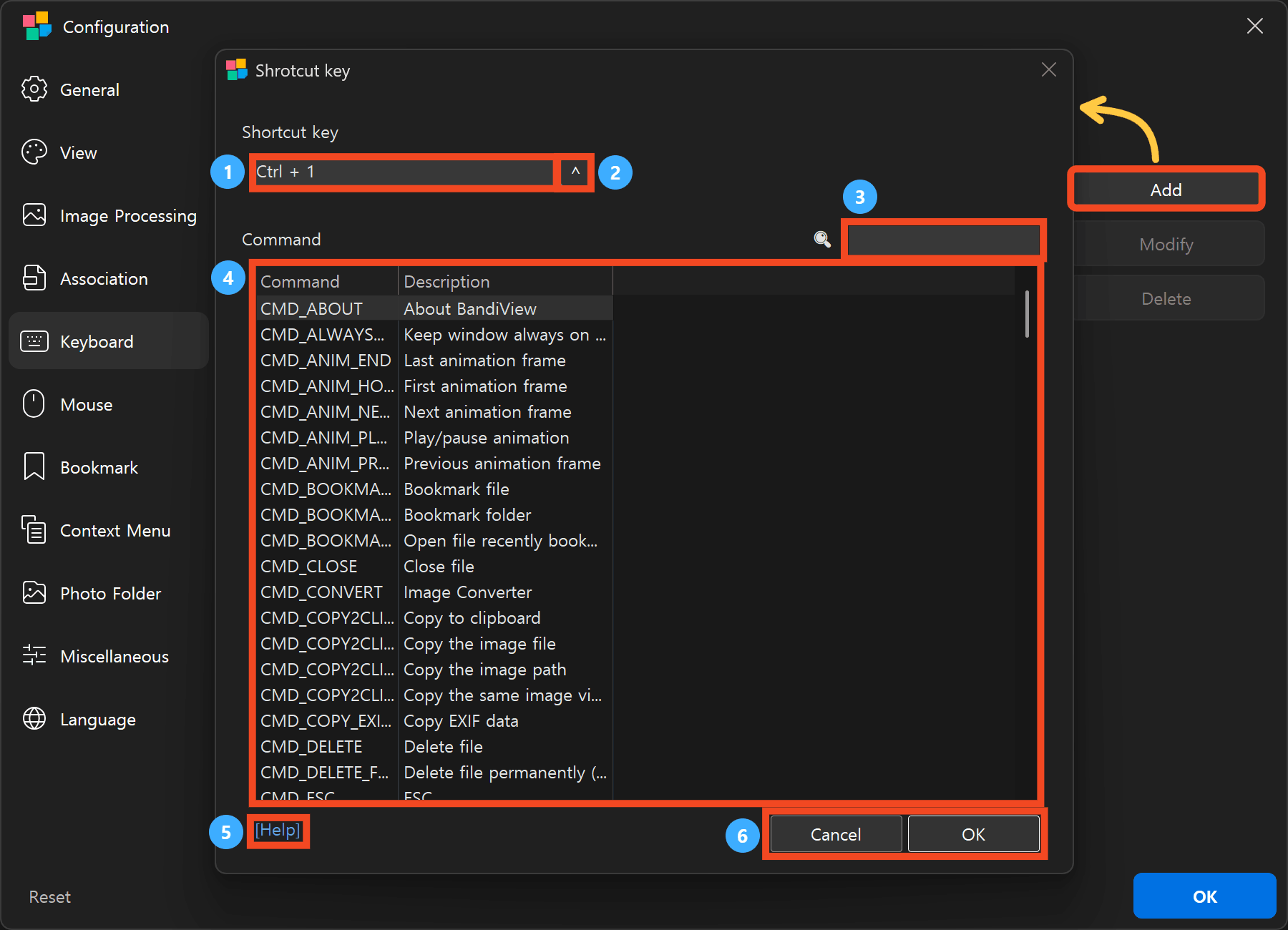Select the Open file recently book... row

click(434, 541)
